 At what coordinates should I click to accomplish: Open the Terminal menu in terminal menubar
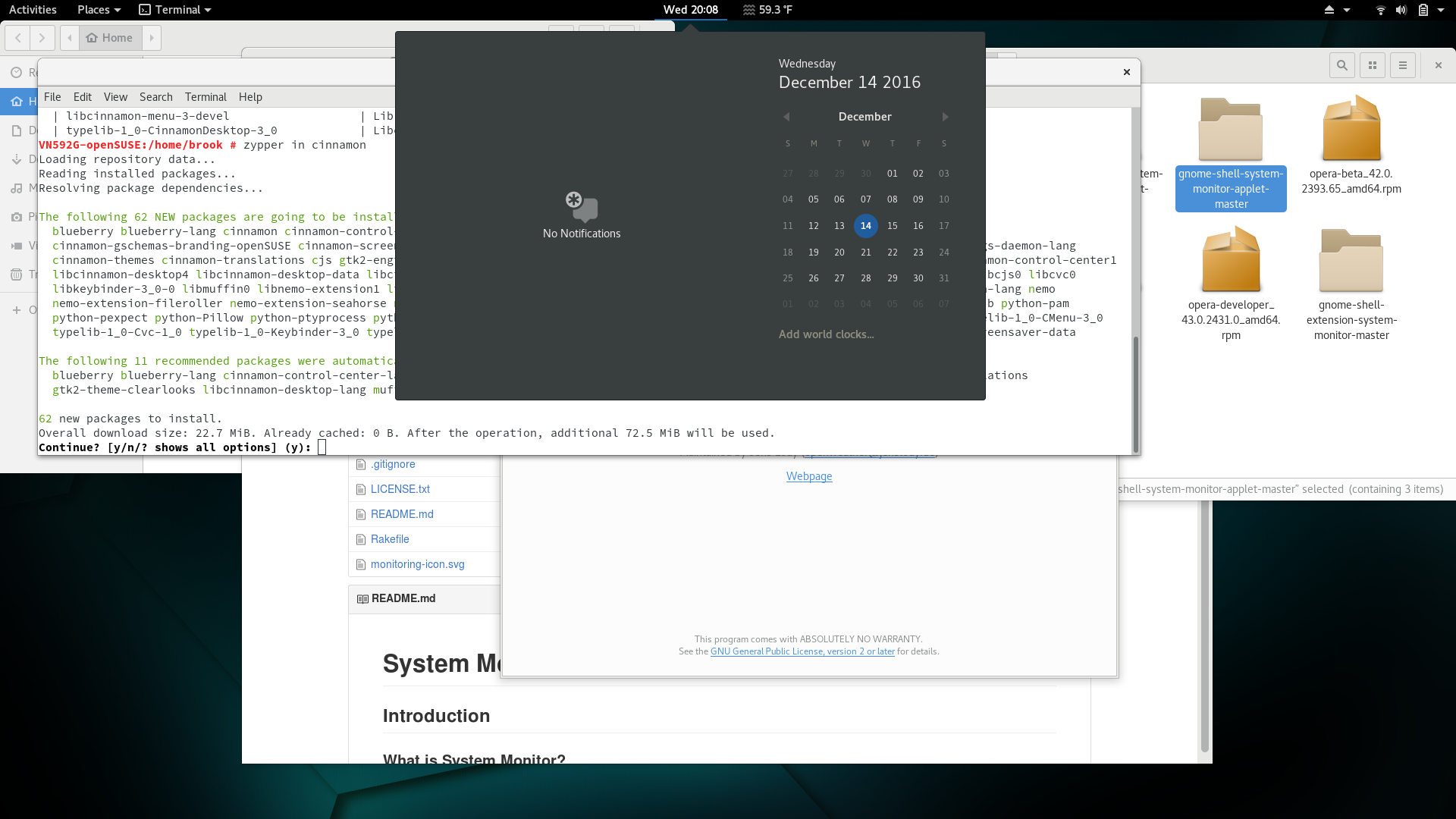(x=206, y=97)
